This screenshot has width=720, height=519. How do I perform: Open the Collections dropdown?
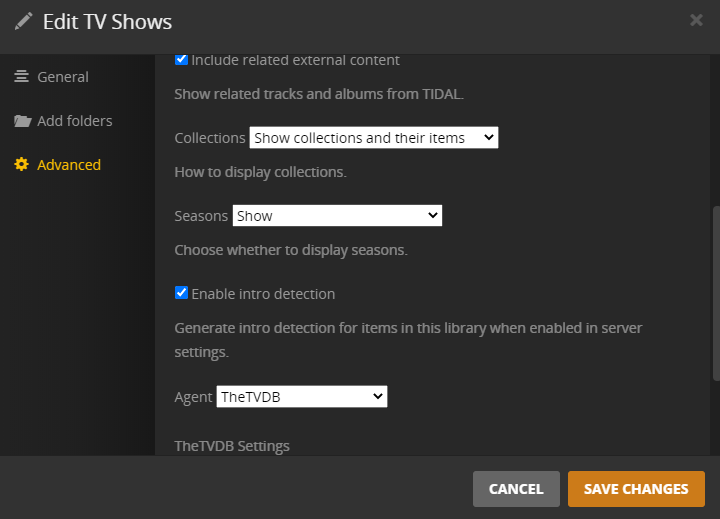(x=373, y=138)
